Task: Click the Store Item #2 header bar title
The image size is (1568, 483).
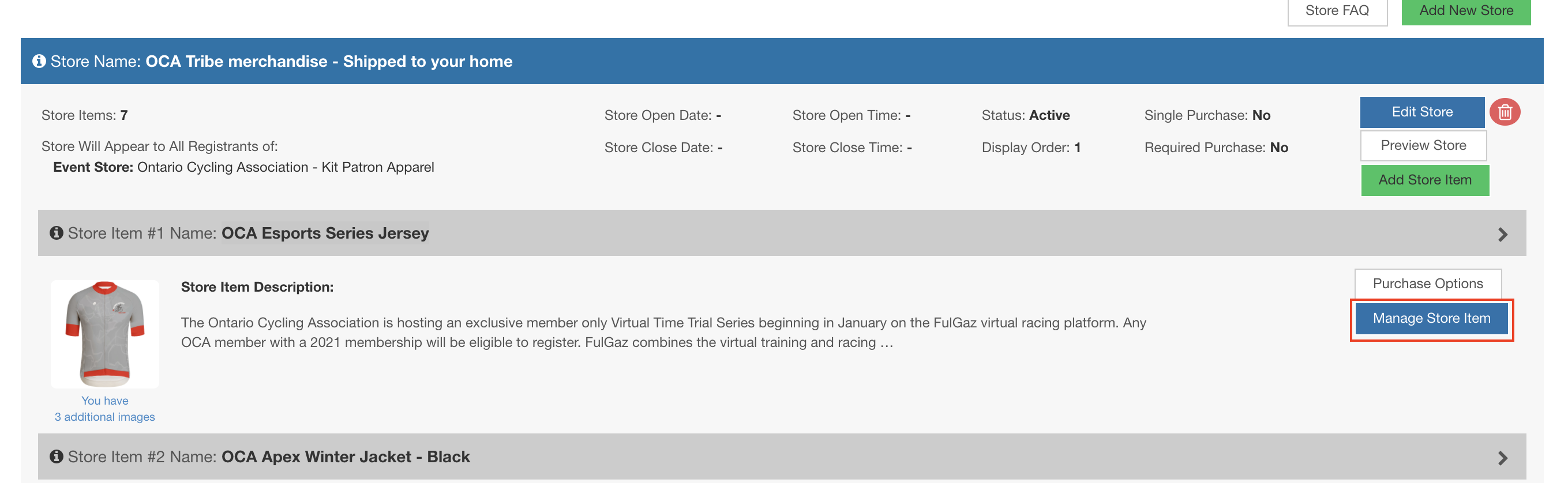Action: [x=345, y=456]
